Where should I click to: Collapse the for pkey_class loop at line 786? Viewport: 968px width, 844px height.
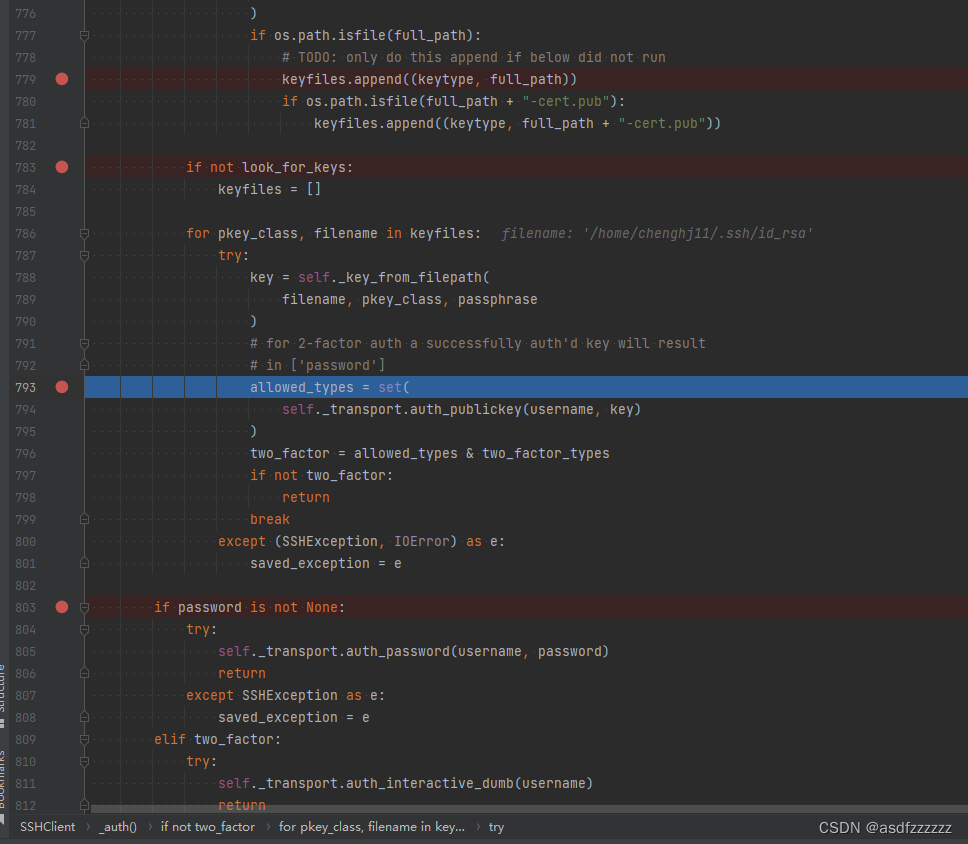(x=84, y=233)
